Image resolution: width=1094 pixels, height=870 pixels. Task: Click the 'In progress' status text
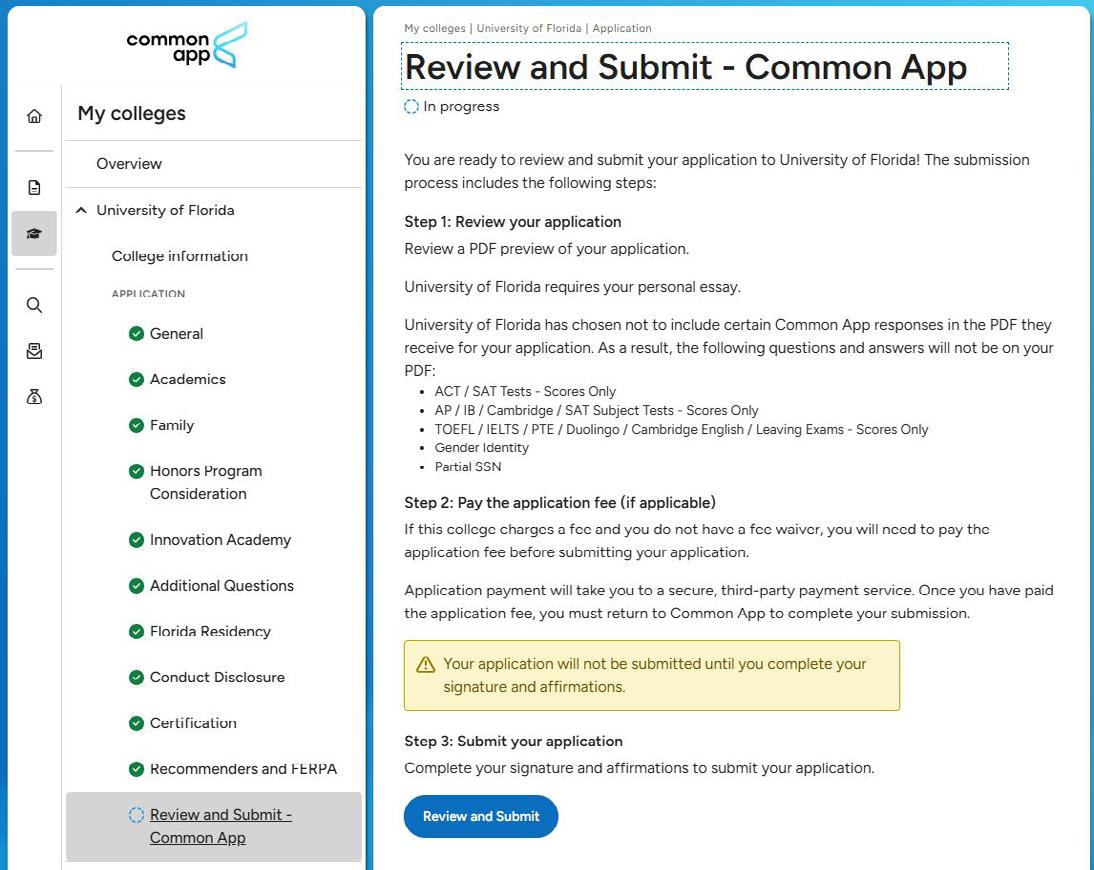pyautogui.click(x=461, y=107)
